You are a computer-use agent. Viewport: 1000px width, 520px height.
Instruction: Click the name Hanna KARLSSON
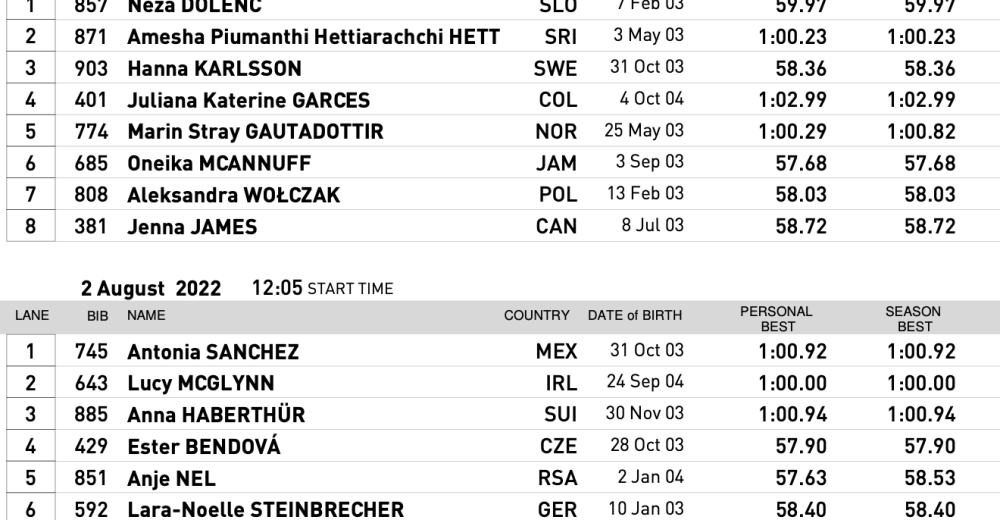tap(214, 69)
